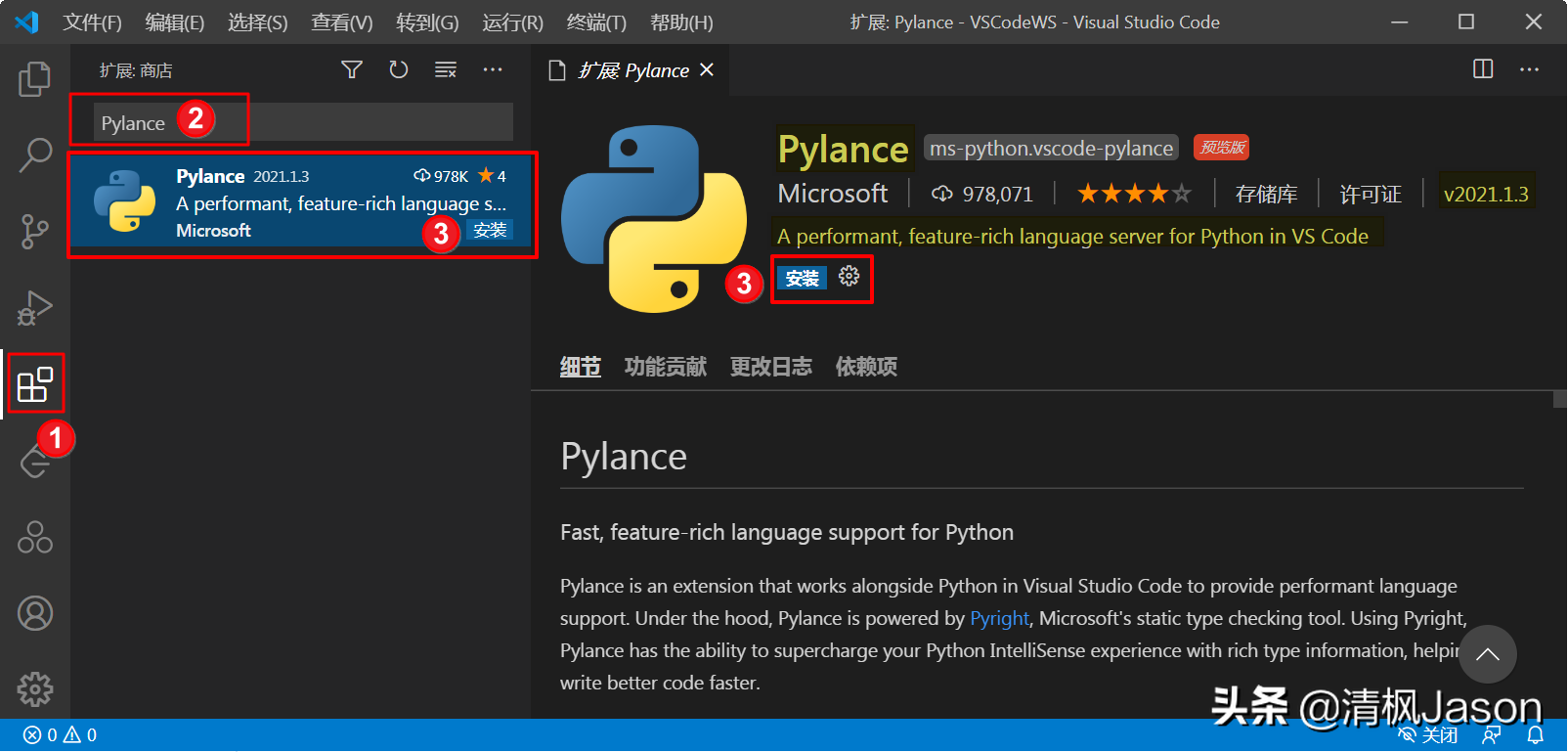Open the tree-like icon view in activity bar
Screen dimensions: 1568x752
point(35,537)
